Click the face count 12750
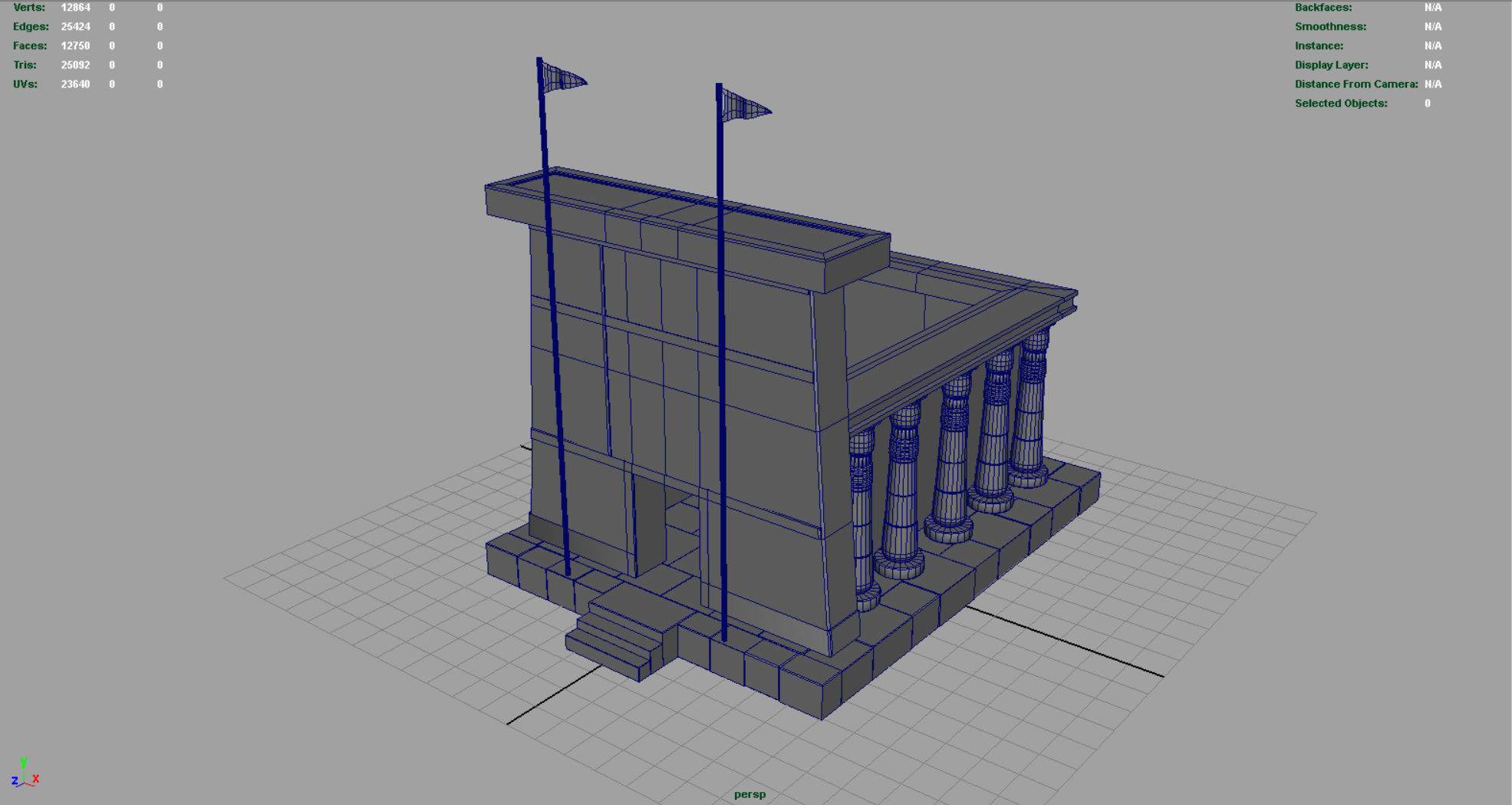 tap(75, 45)
